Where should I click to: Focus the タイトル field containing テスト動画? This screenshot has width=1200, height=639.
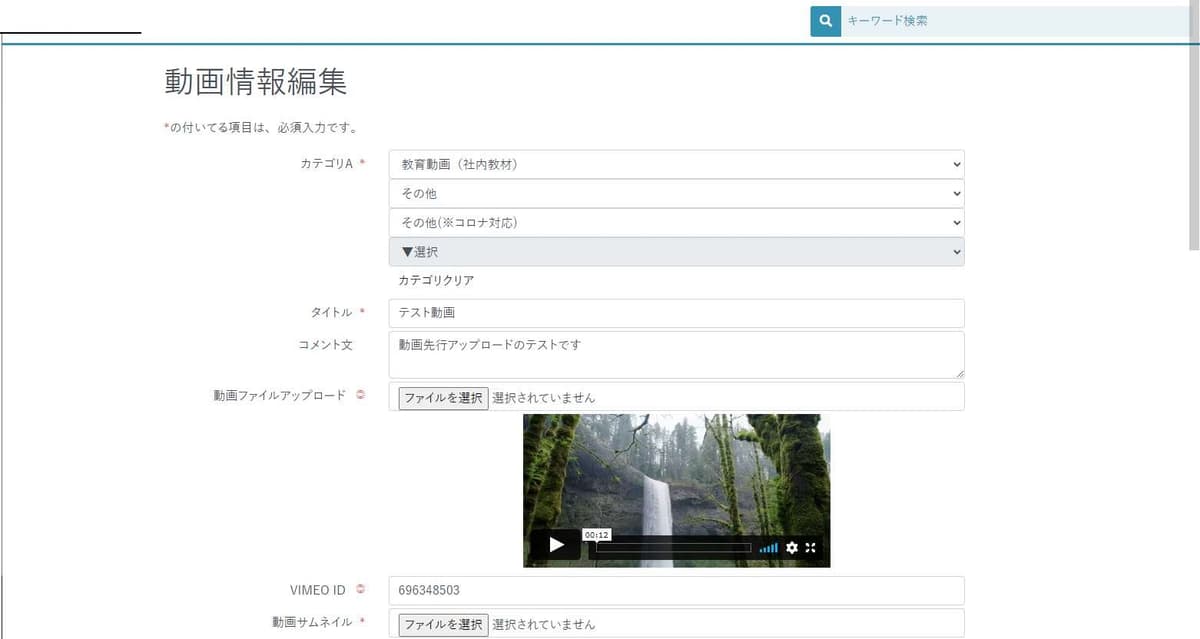point(677,313)
